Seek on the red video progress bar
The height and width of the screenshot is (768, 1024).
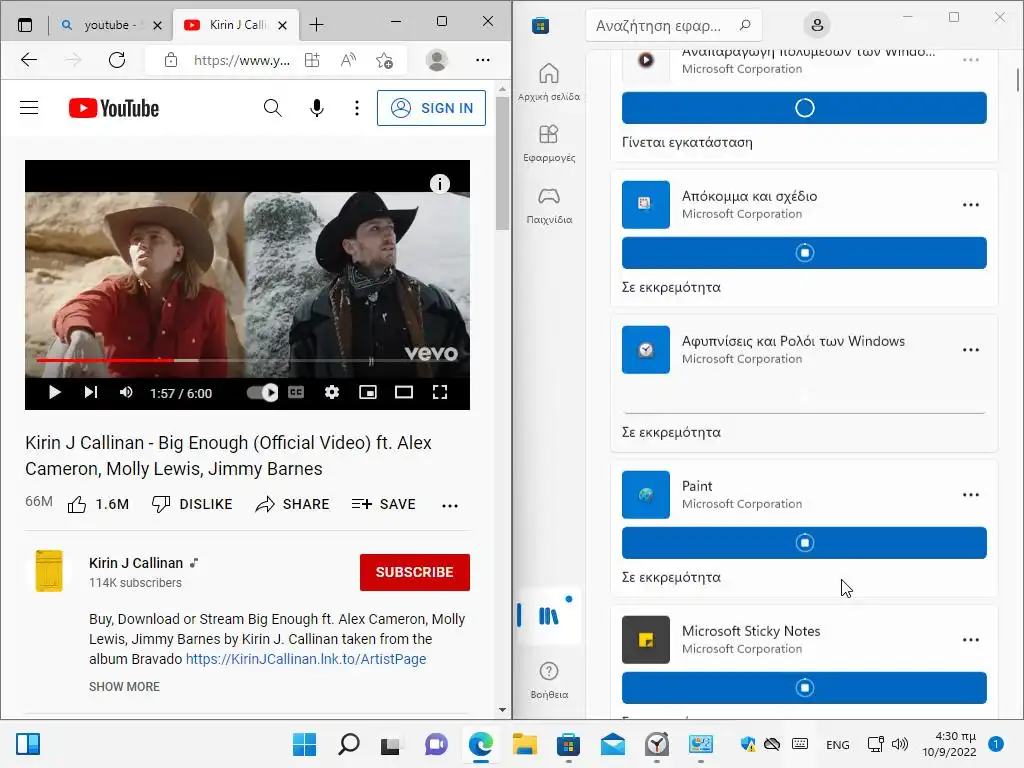[247, 360]
